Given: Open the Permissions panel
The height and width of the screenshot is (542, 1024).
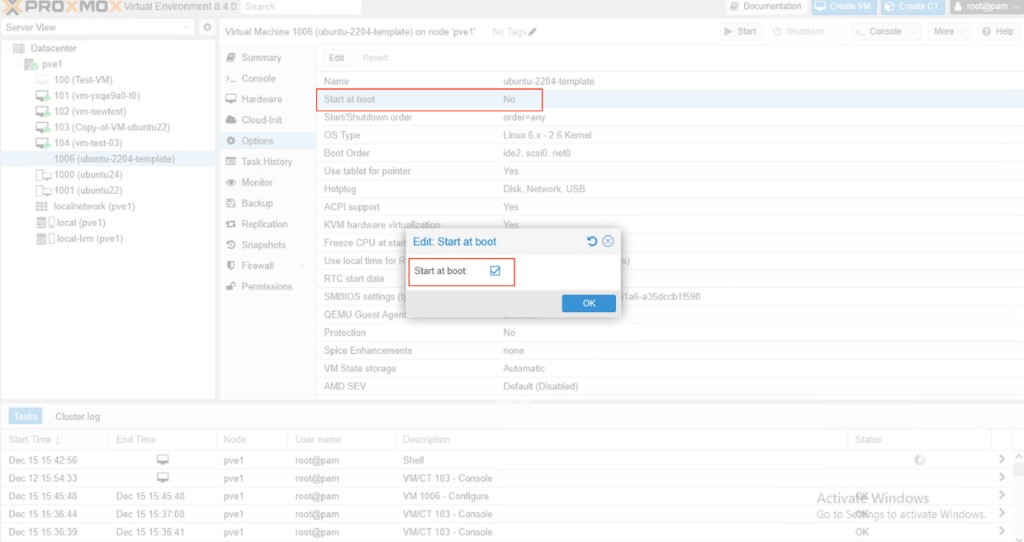Looking at the screenshot, I should (267, 287).
